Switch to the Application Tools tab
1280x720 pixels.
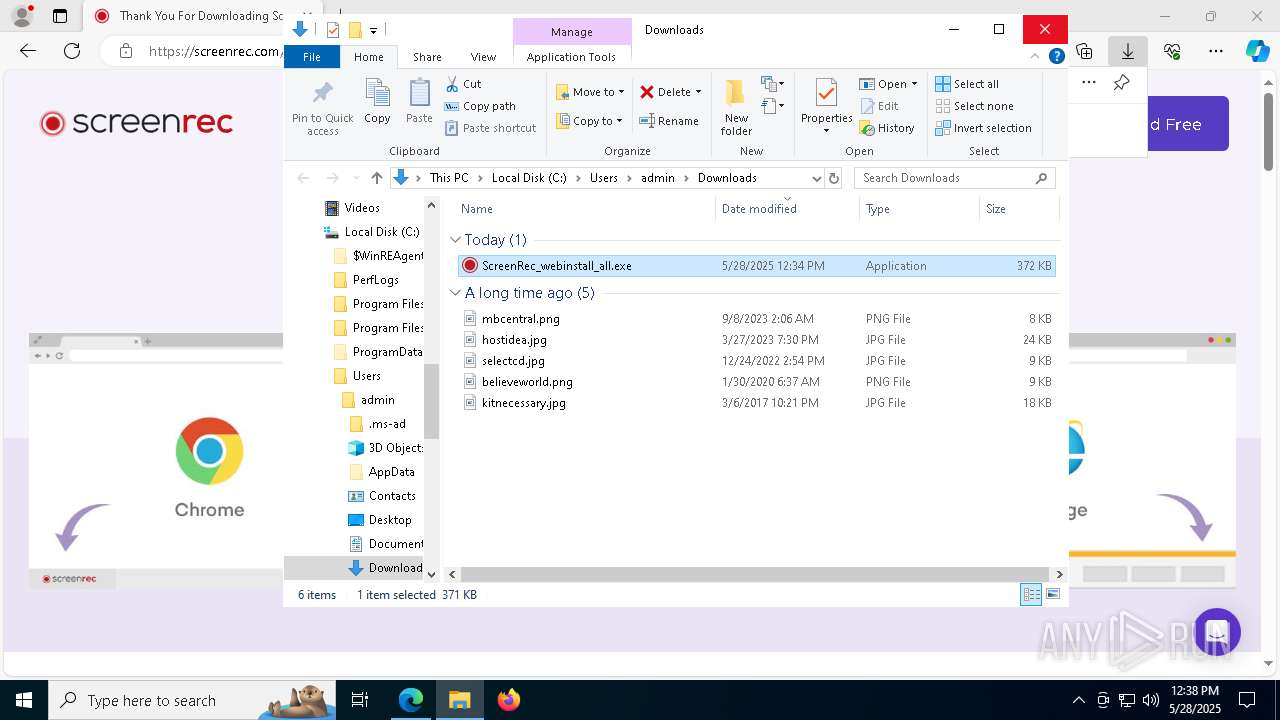(571, 57)
